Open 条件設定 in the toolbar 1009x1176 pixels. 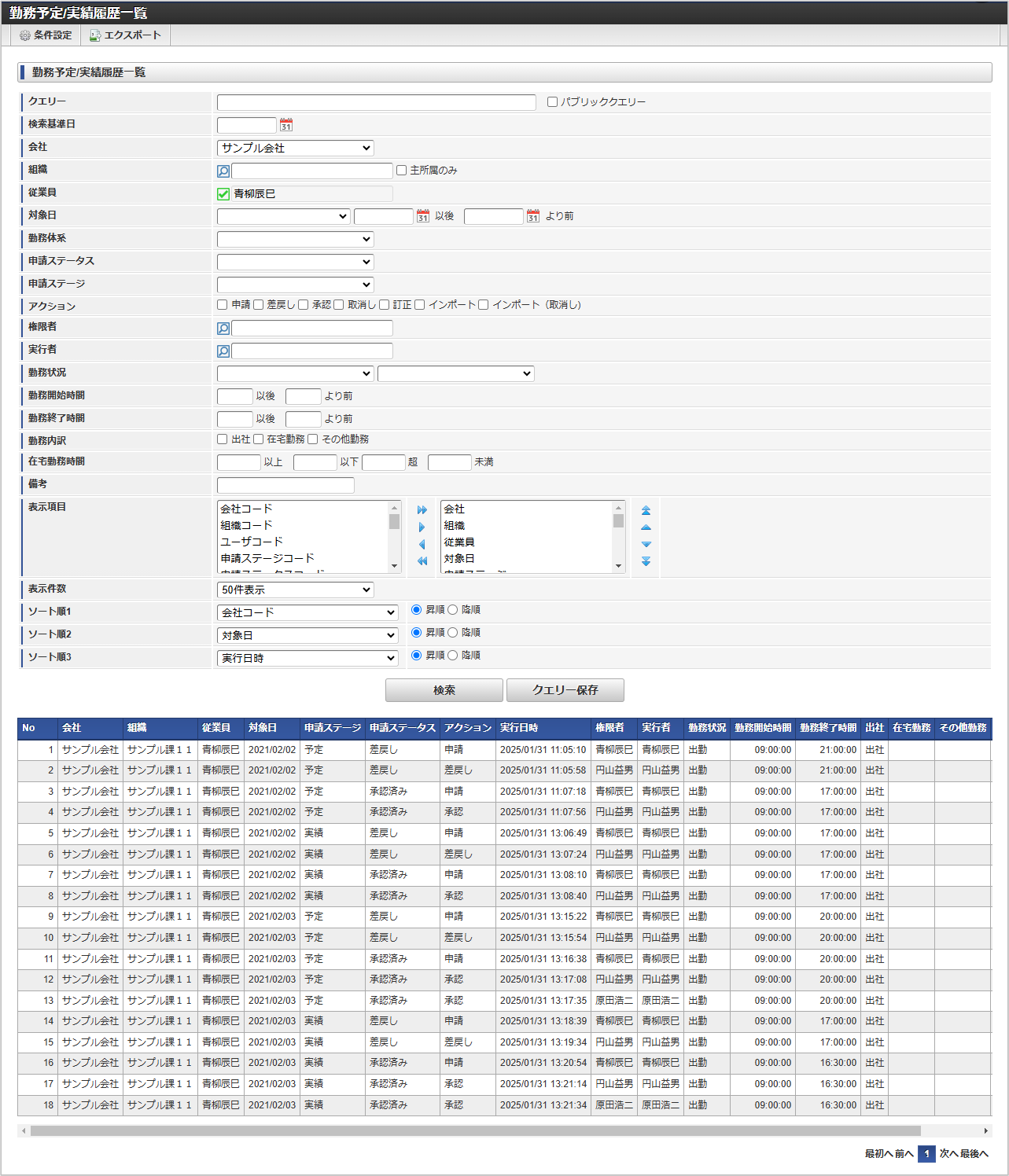click(x=46, y=35)
